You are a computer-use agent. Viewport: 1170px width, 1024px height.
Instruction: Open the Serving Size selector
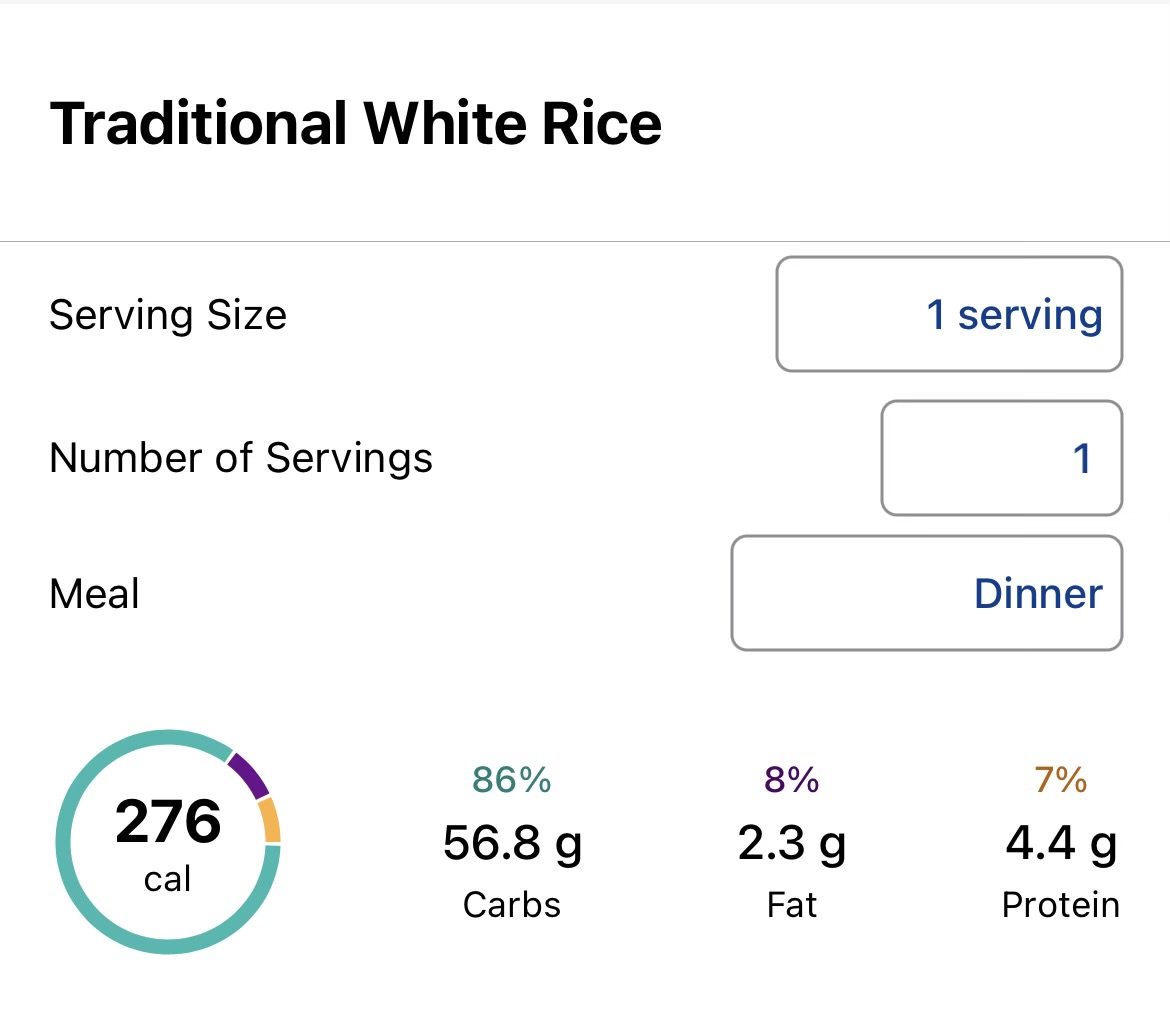tap(949, 314)
